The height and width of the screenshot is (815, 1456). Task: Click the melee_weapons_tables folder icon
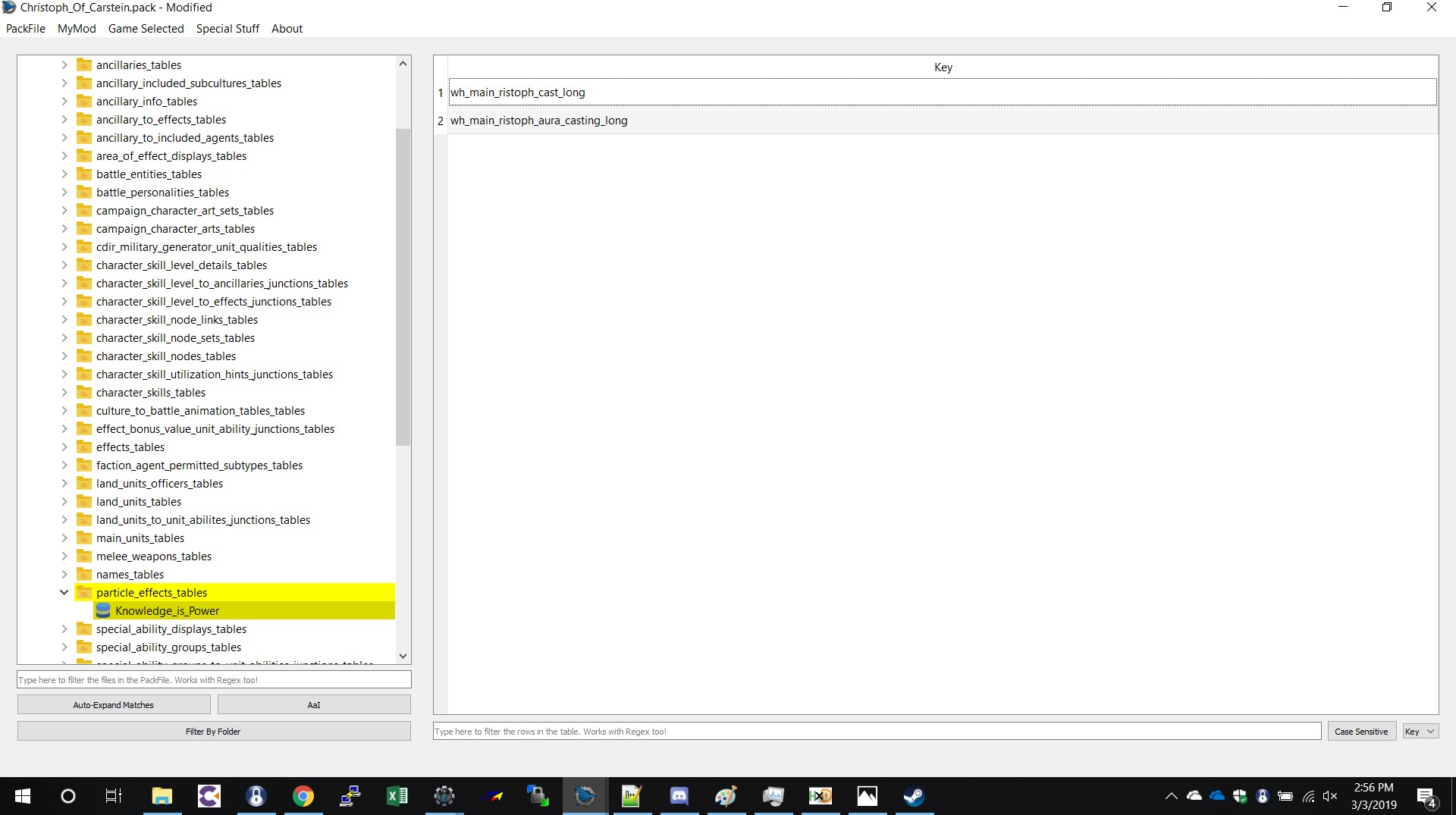click(84, 556)
